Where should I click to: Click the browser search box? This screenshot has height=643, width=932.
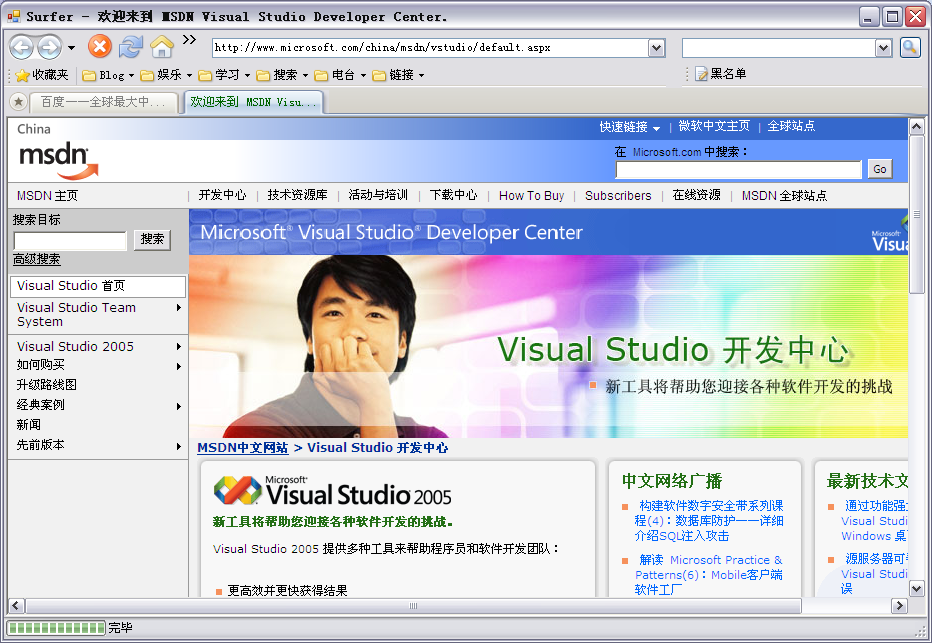779,48
